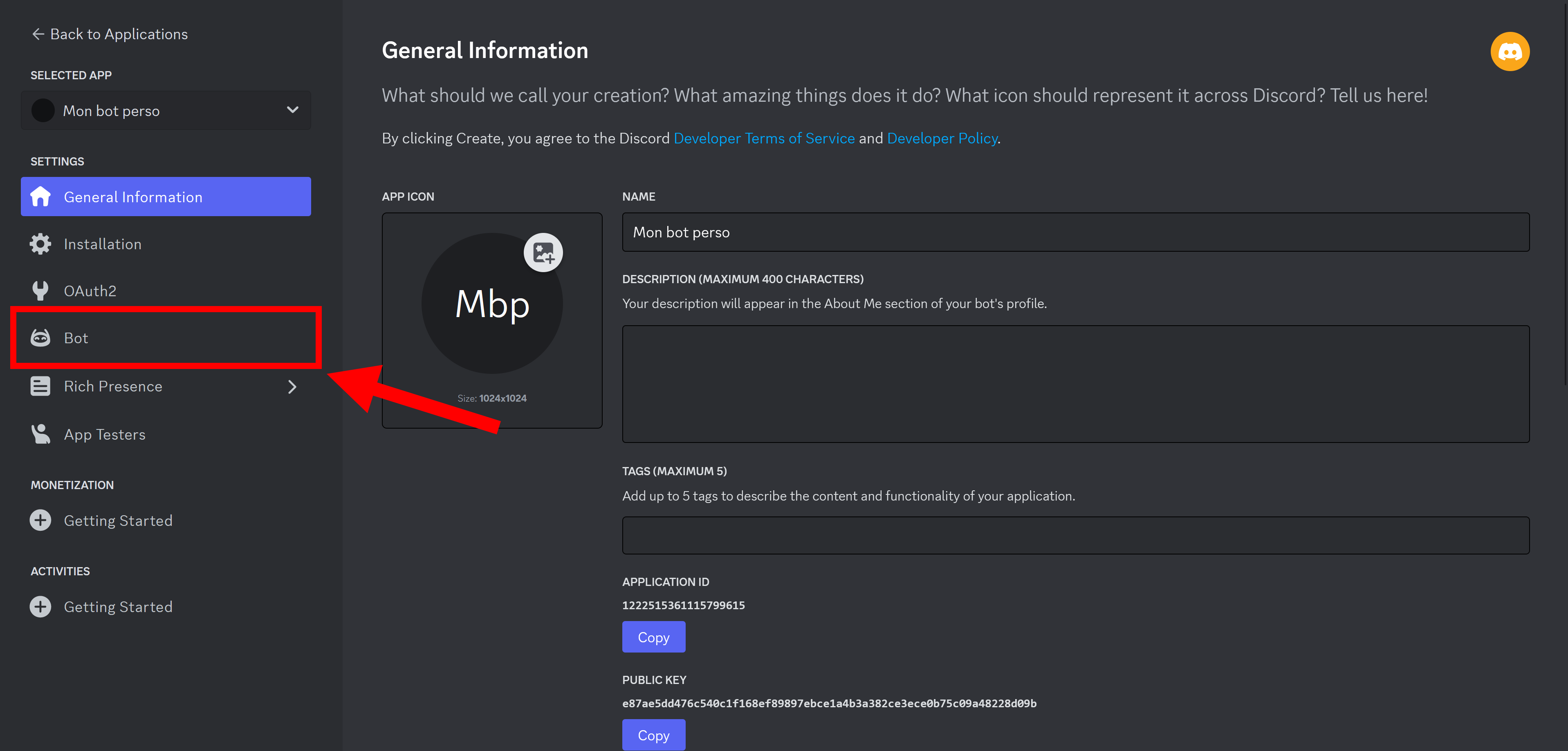Screen dimensions: 1568x751
Task: Click the Back to Applications link
Action: 110,34
